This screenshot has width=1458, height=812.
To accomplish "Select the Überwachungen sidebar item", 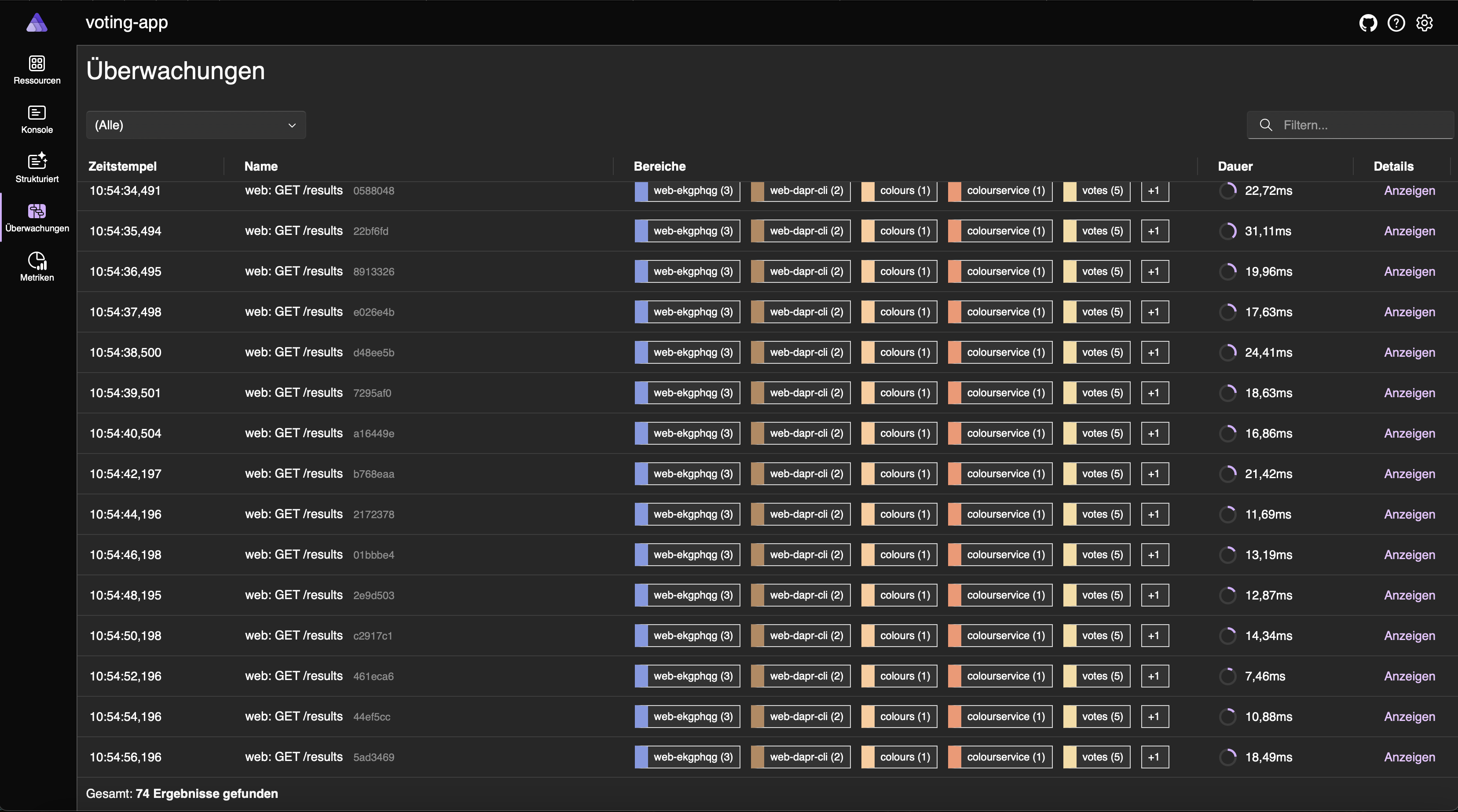I will pyautogui.click(x=37, y=218).
